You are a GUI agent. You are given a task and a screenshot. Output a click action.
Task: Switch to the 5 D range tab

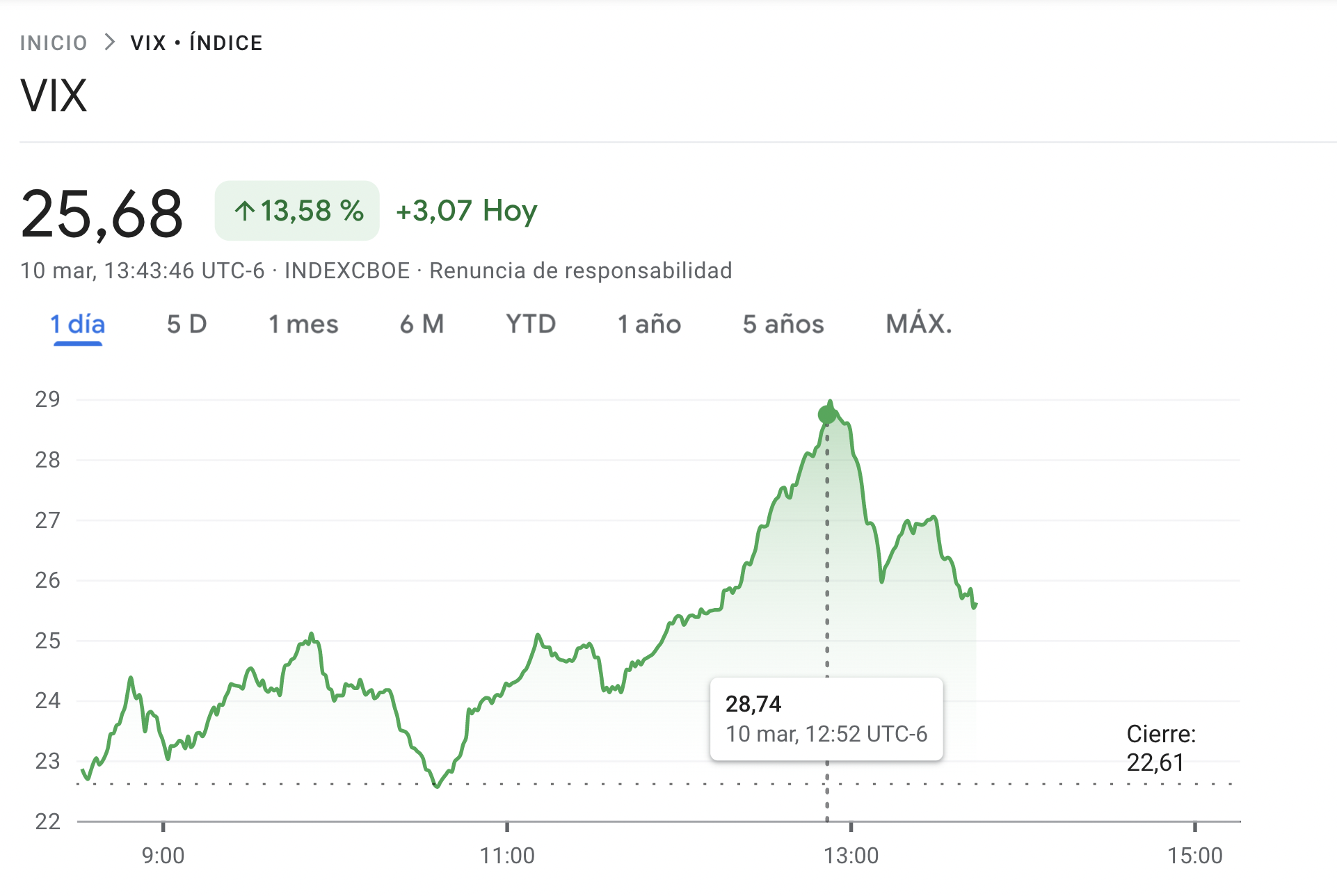click(x=187, y=324)
